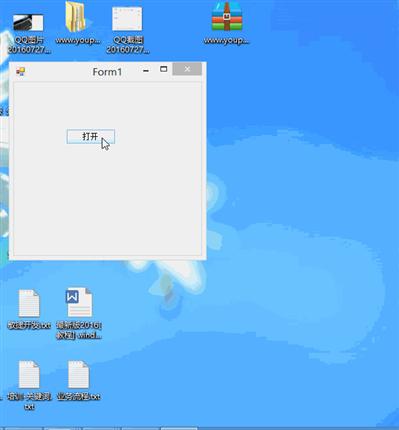The height and width of the screenshot is (430, 399).
Task: Select the Form1 title bar text
Action: tap(107, 72)
